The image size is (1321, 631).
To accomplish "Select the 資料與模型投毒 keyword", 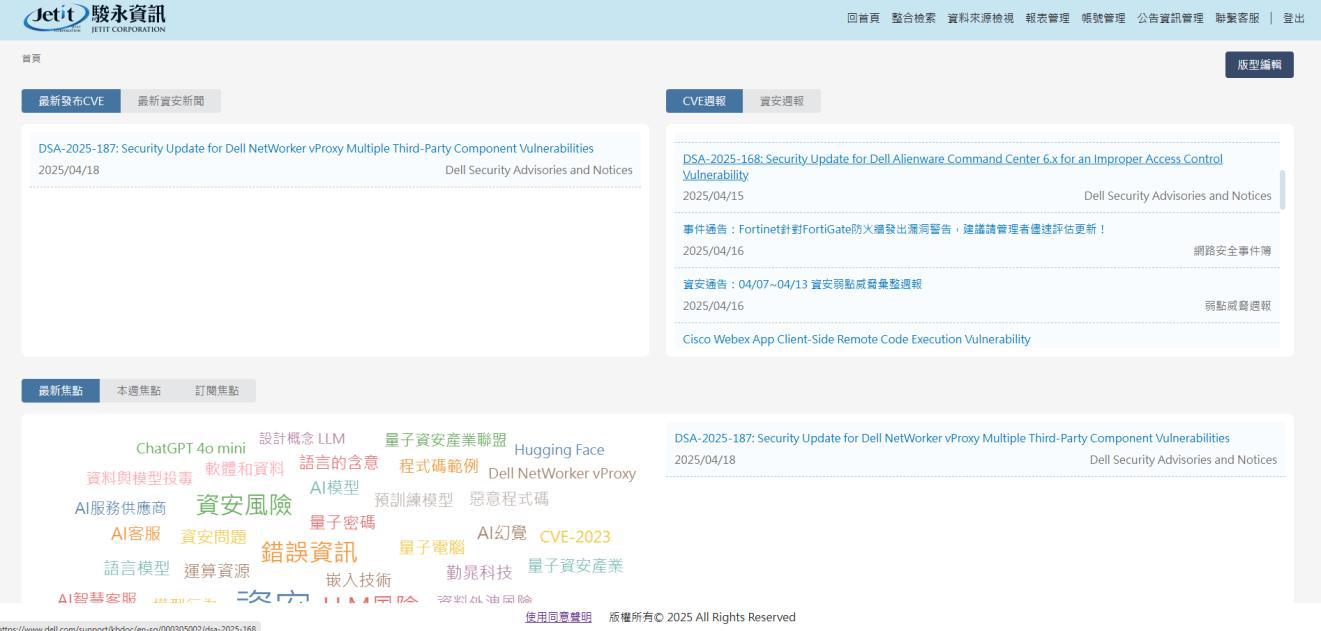I will point(140,478).
